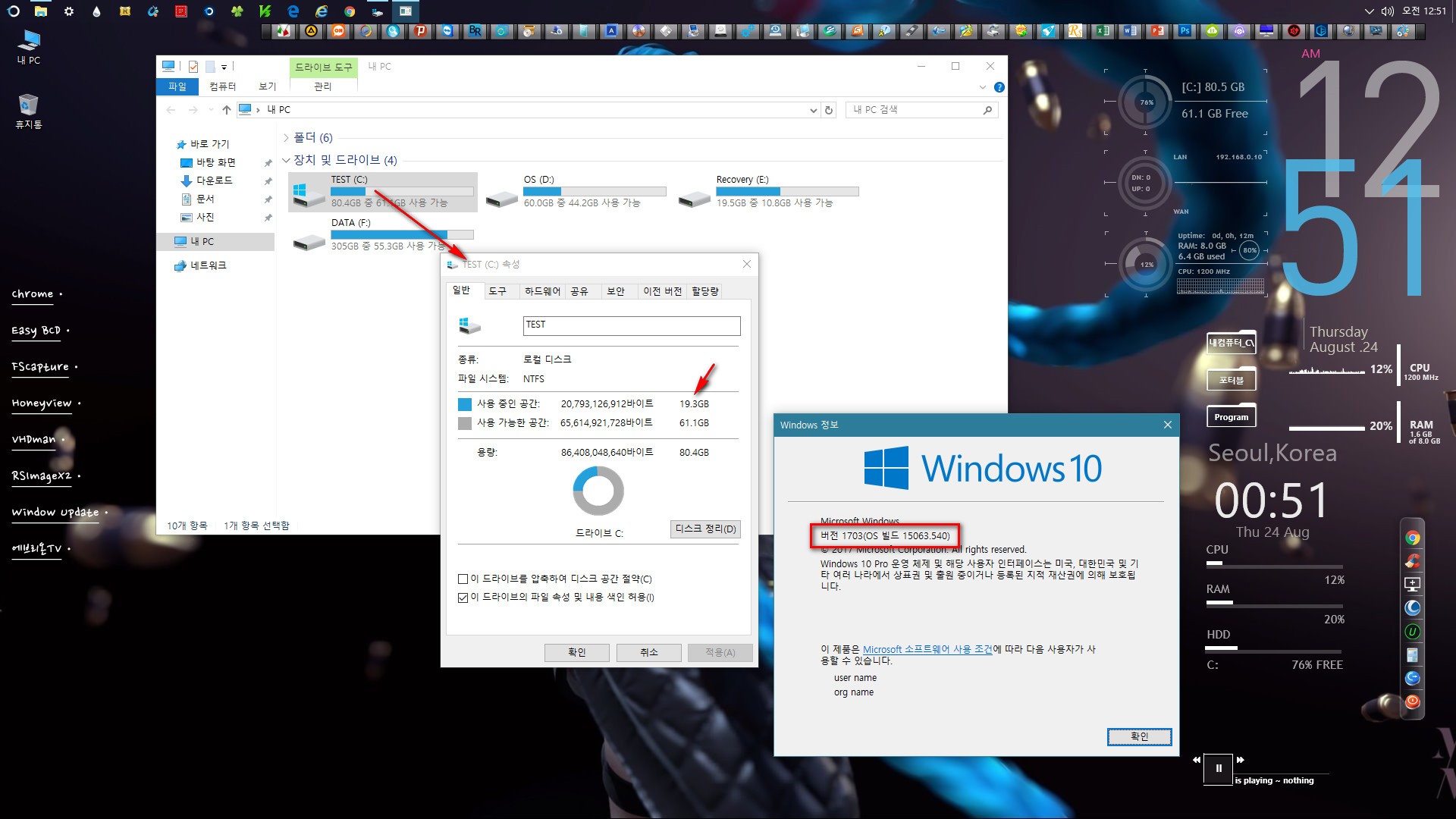1456x819 pixels.
Task: Click the search magnifier in Explorer
Action: tap(987, 110)
